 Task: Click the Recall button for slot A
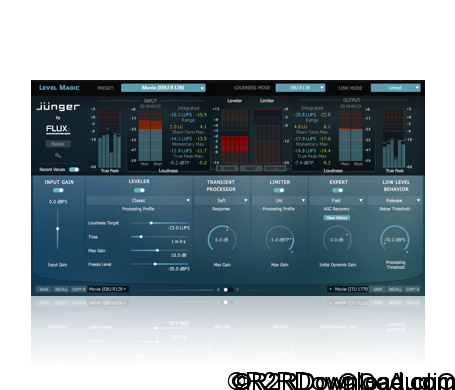click(61, 289)
